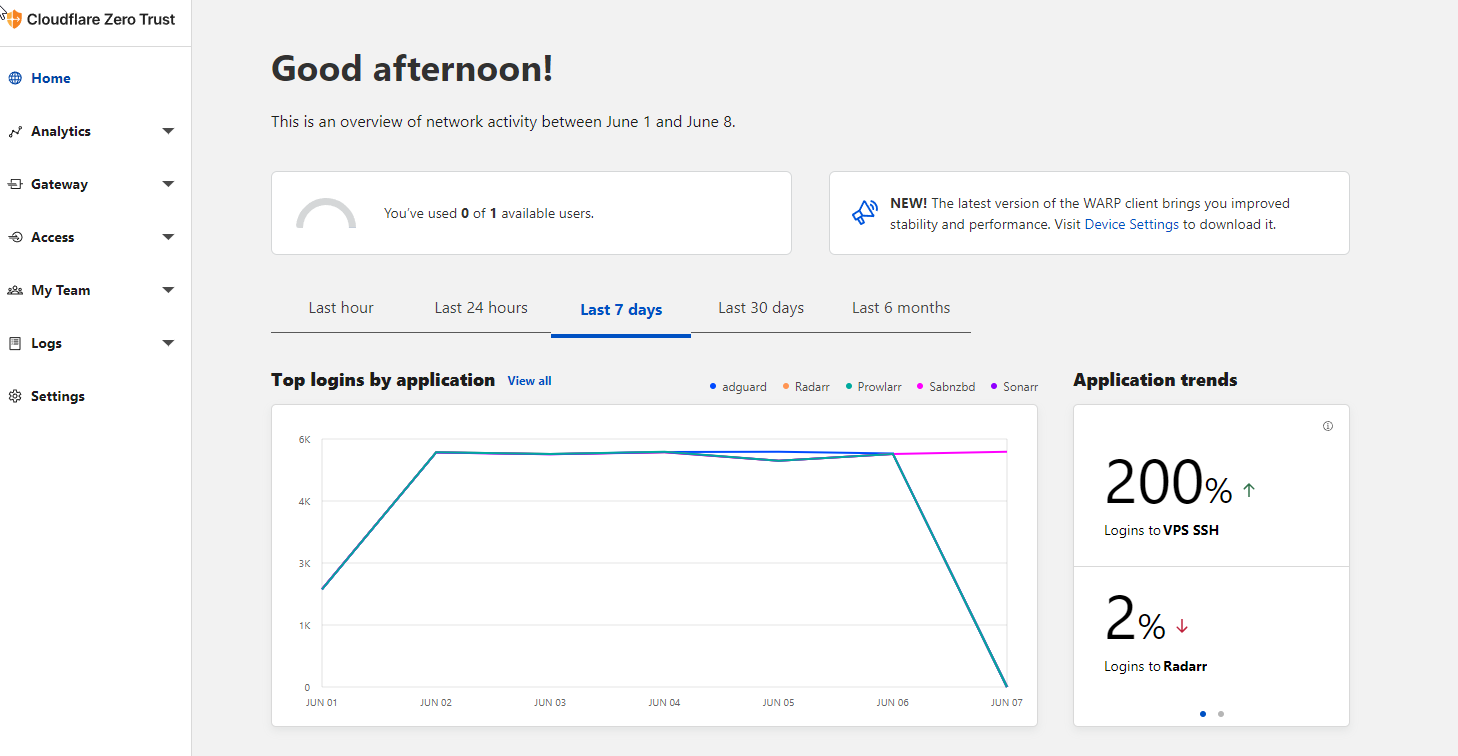The height and width of the screenshot is (756, 1458).
Task: Toggle the Prowlarr legend dot
Action: tap(848, 386)
